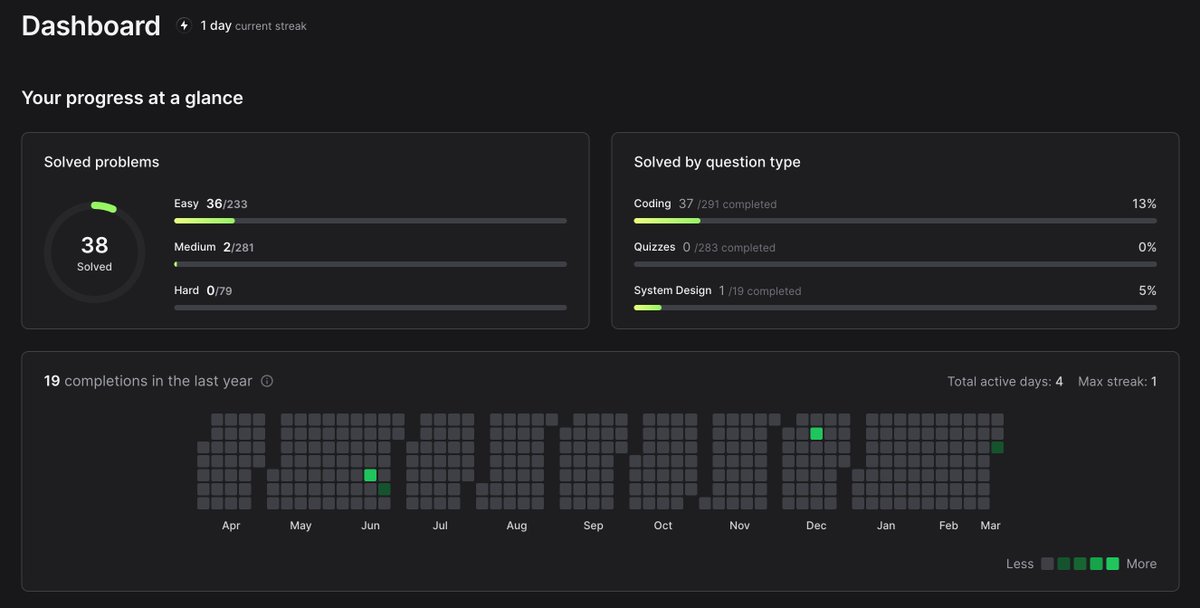1200x608 pixels.
Task: Click the Oct month label
Action: click(663, 526)
